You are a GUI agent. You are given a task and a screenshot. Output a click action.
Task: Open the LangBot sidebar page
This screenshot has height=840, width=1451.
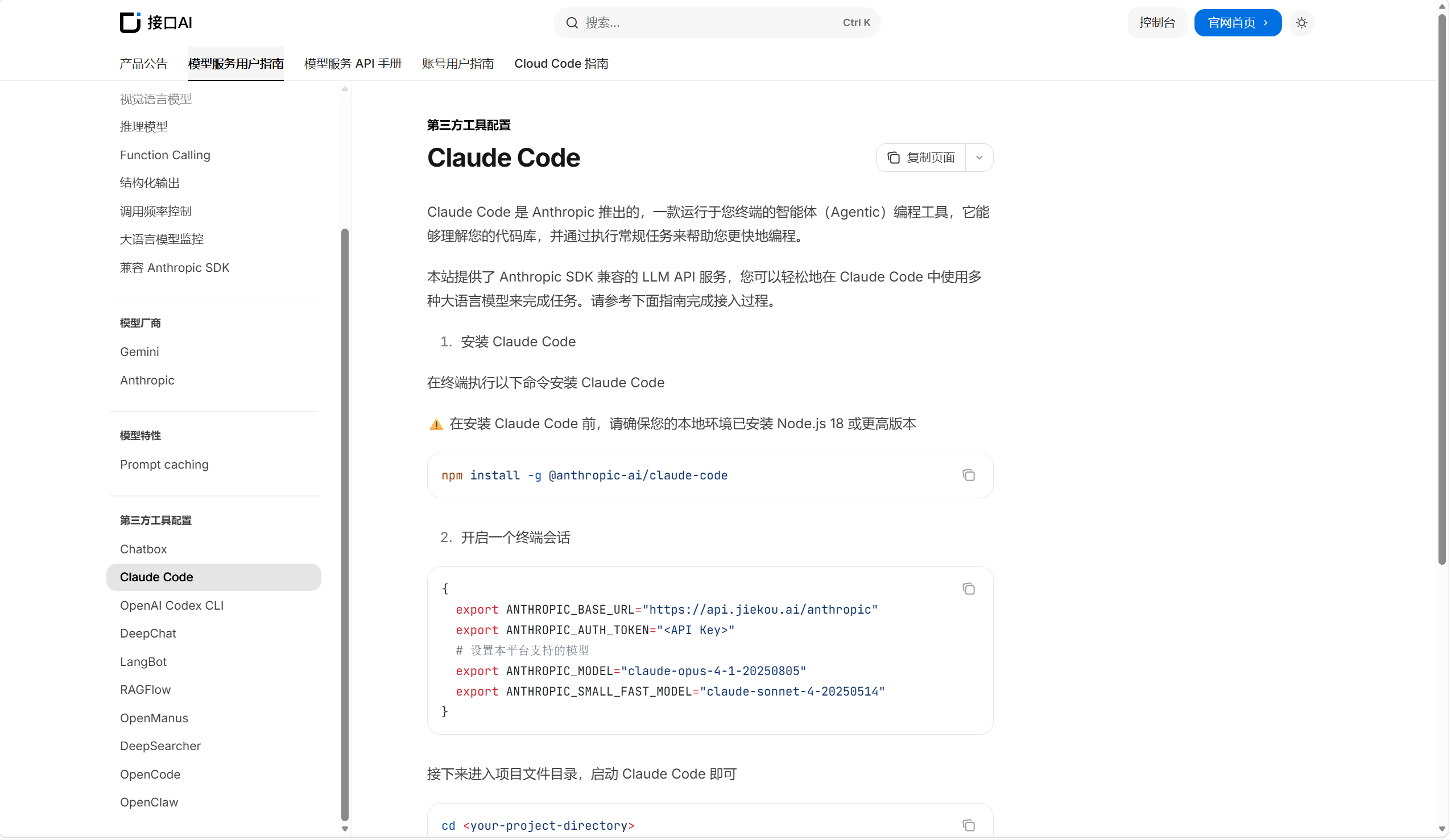[143, 662]
